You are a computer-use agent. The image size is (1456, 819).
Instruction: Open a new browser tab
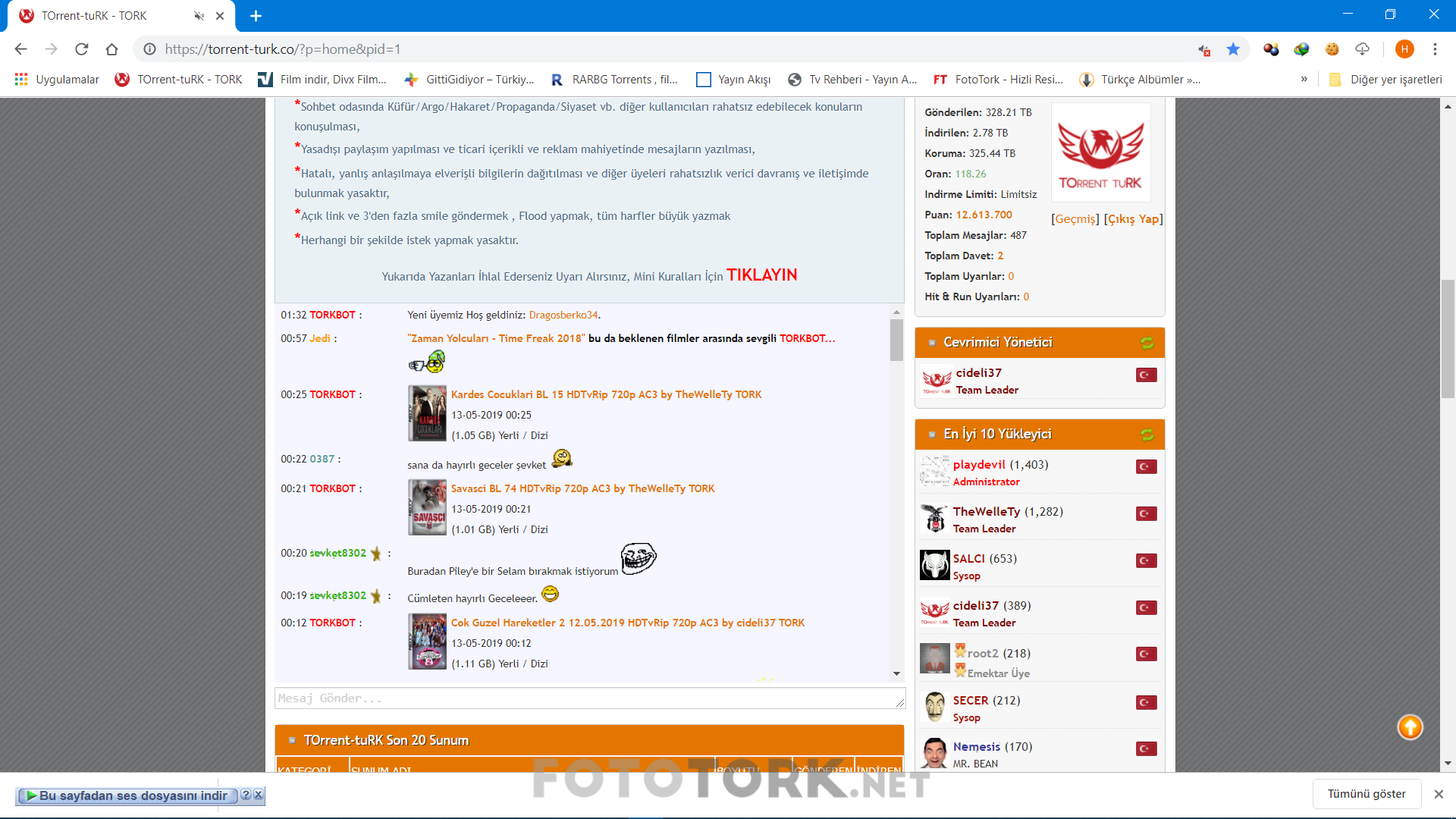256,16
